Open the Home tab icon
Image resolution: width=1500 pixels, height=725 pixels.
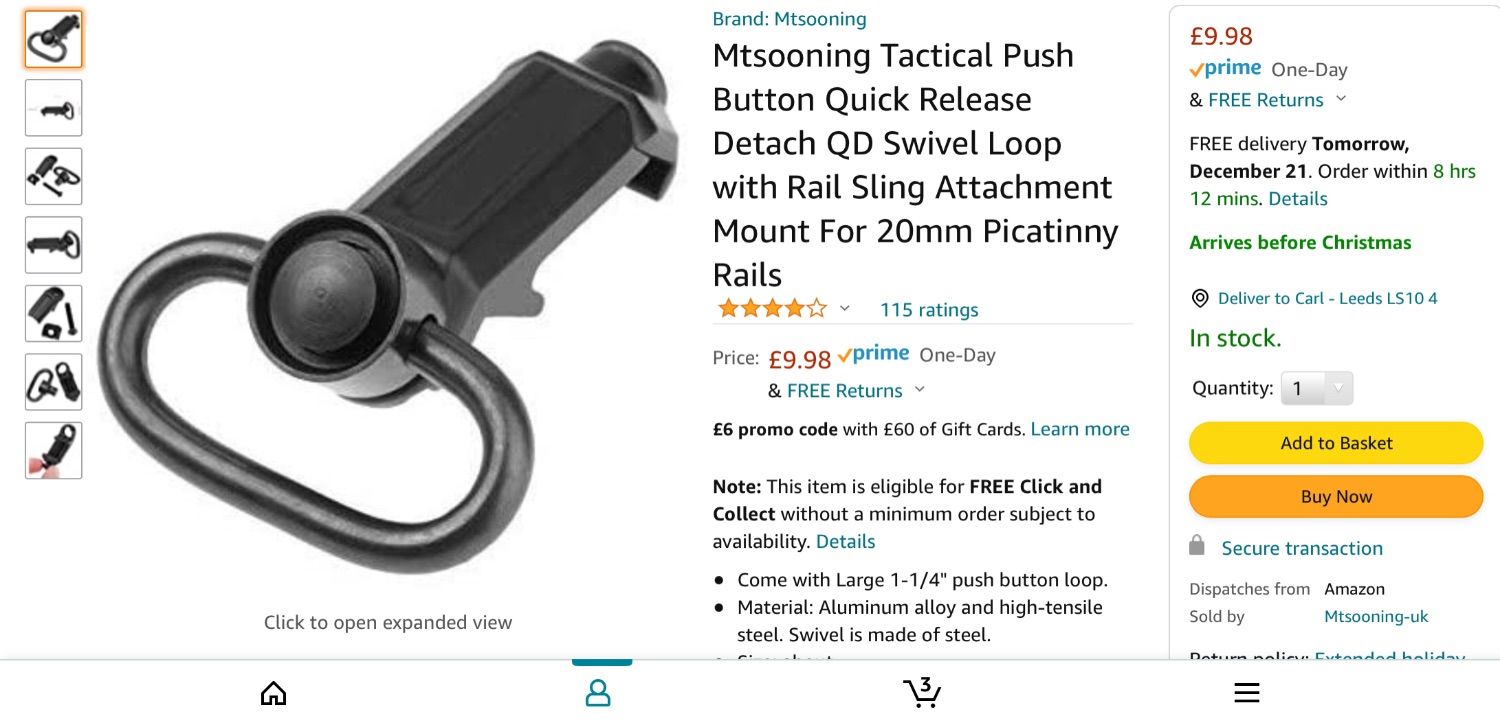(273, 693)
